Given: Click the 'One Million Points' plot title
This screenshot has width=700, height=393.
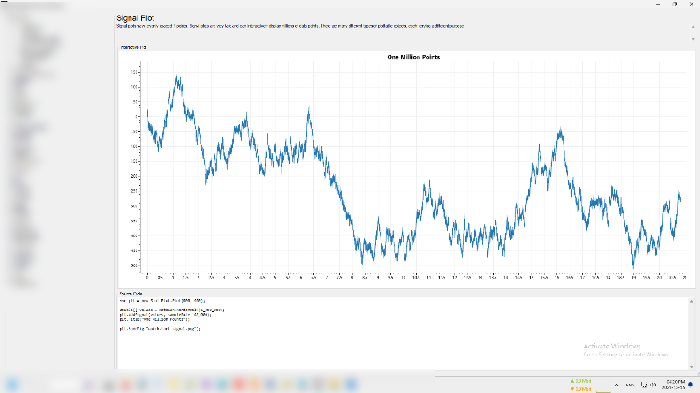Looking at the screenshot, I should click(x=413, y=57).
